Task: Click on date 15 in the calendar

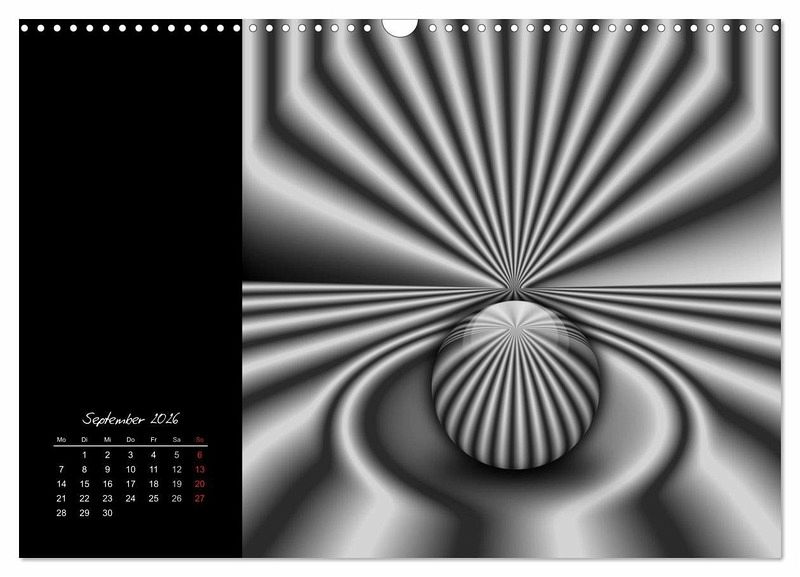Action: point(84,484)
